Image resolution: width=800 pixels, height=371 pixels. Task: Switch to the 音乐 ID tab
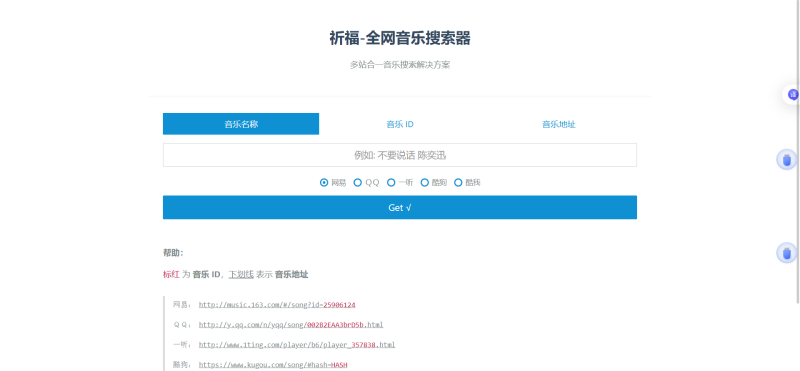(x=399, y=124)
